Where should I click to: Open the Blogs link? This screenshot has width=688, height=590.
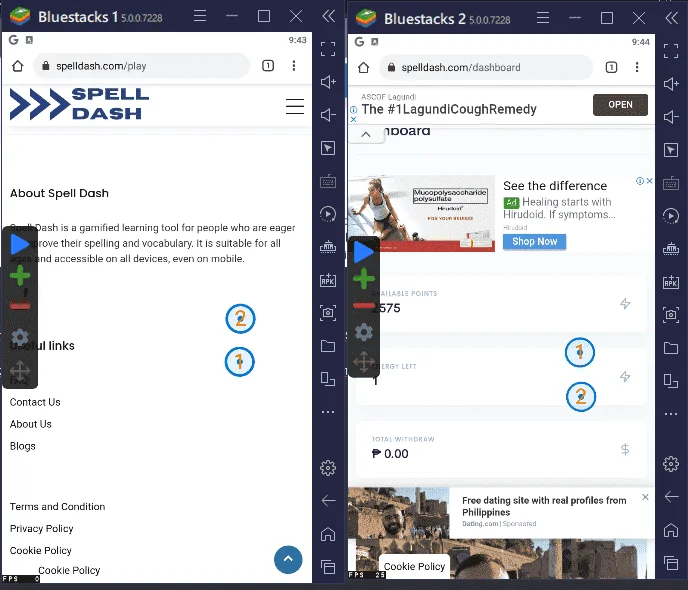pos(23,446)
